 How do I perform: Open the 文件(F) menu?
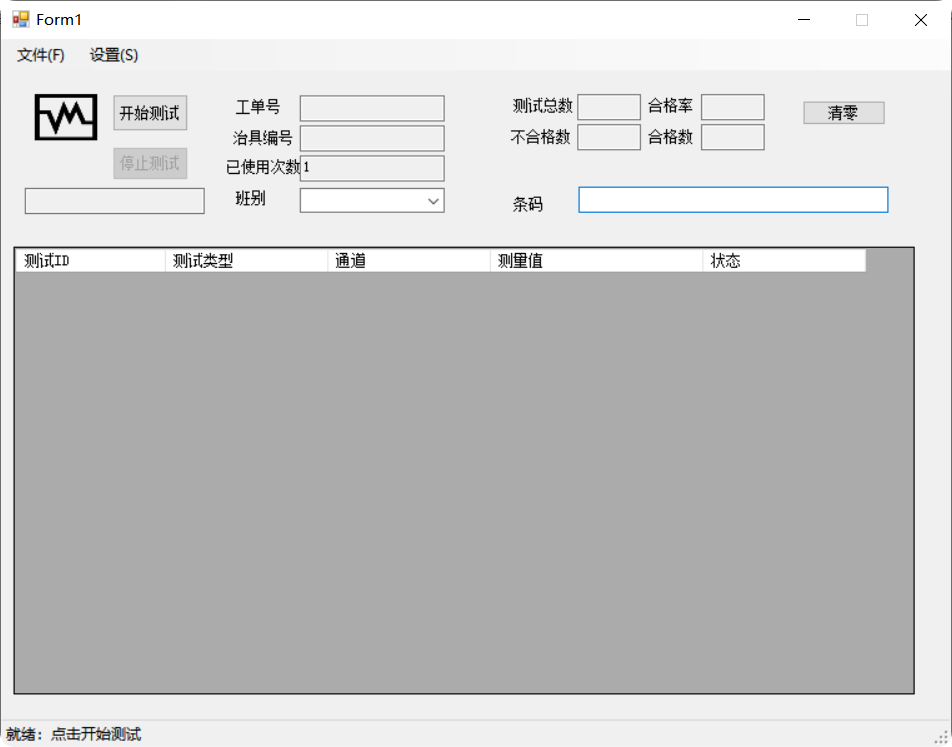coord(39,56)
